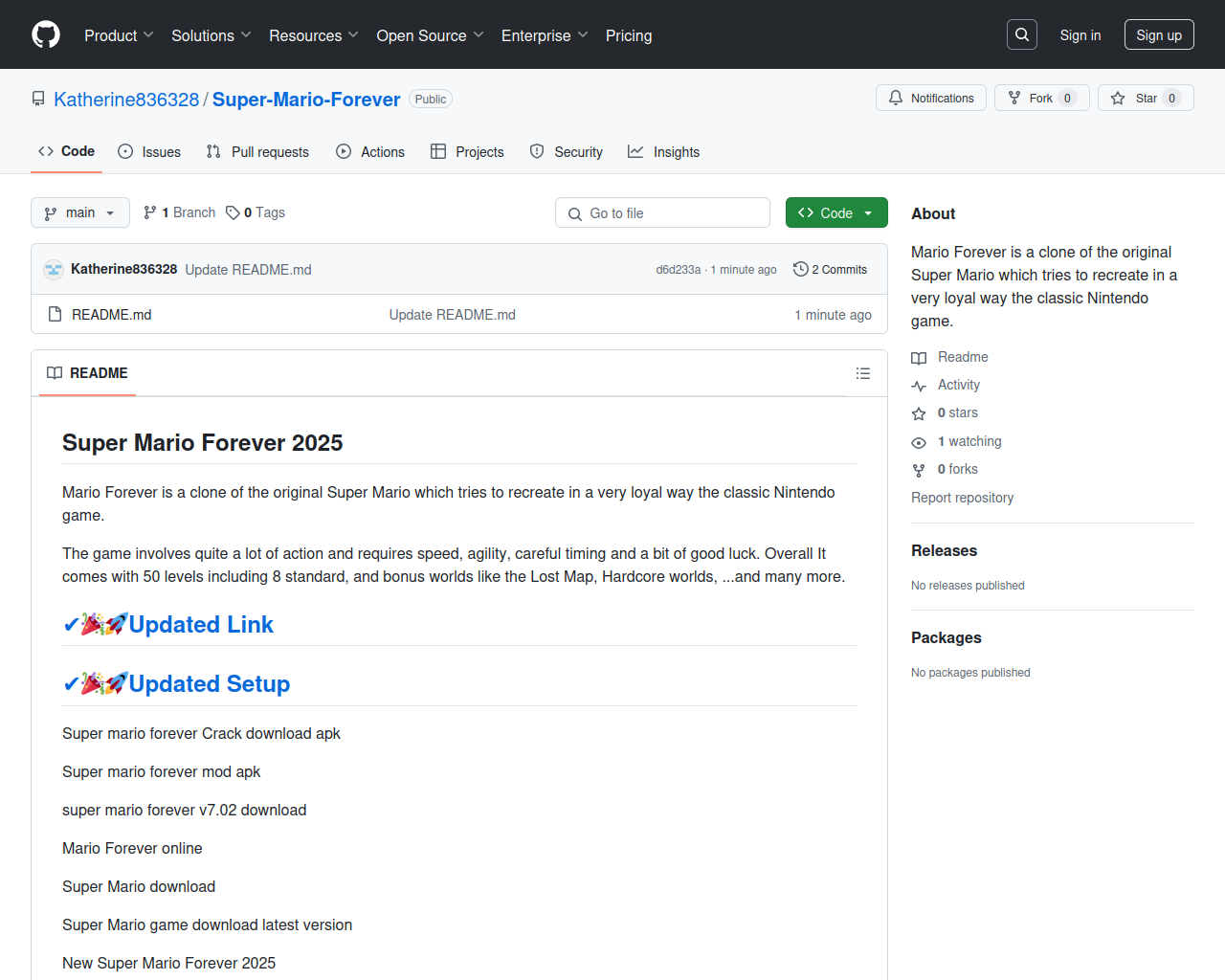
Task: Expand the Enterprise menu
Action: (545, 35)
